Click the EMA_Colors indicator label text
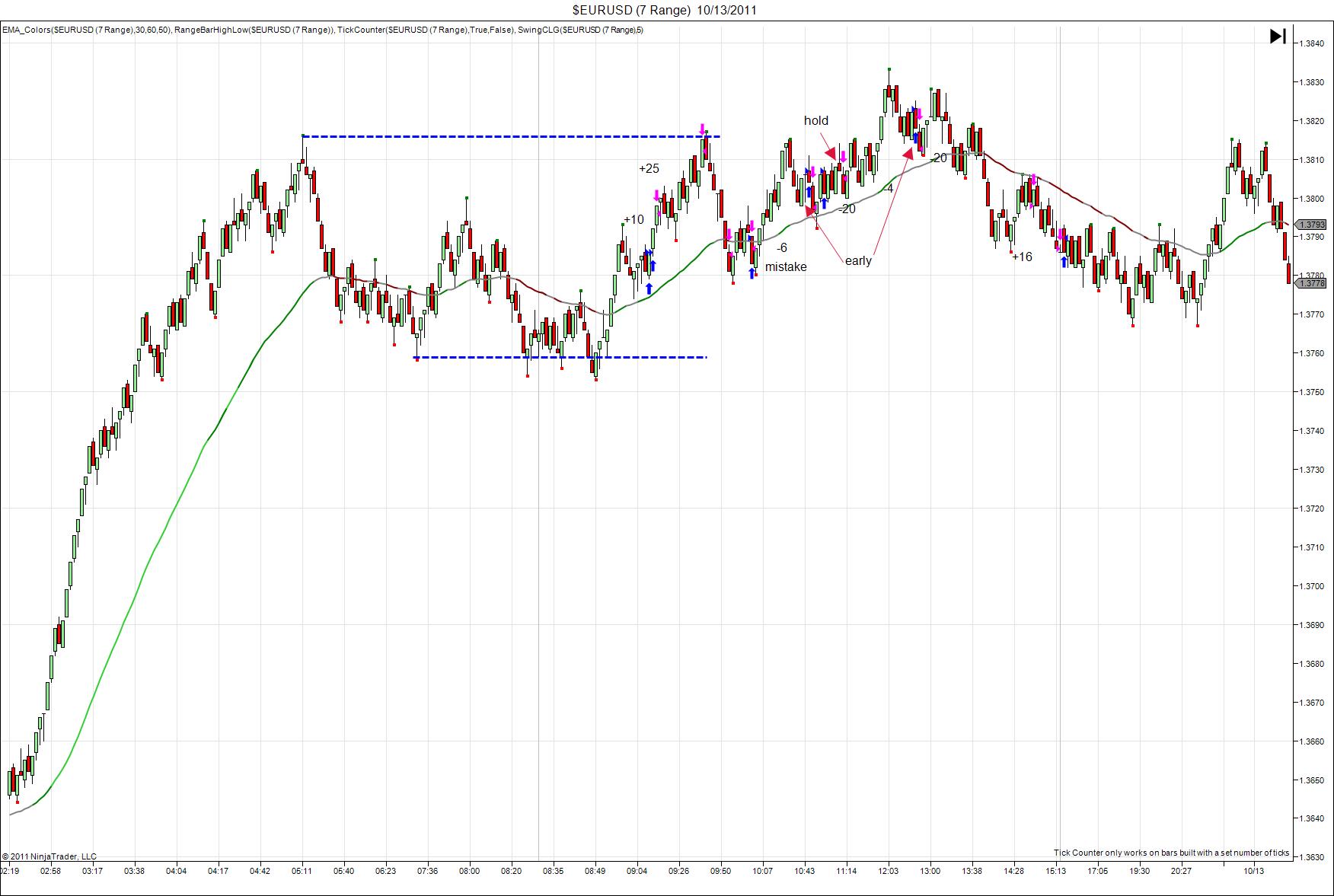1334x896 pixels. [x=86, y=30]
